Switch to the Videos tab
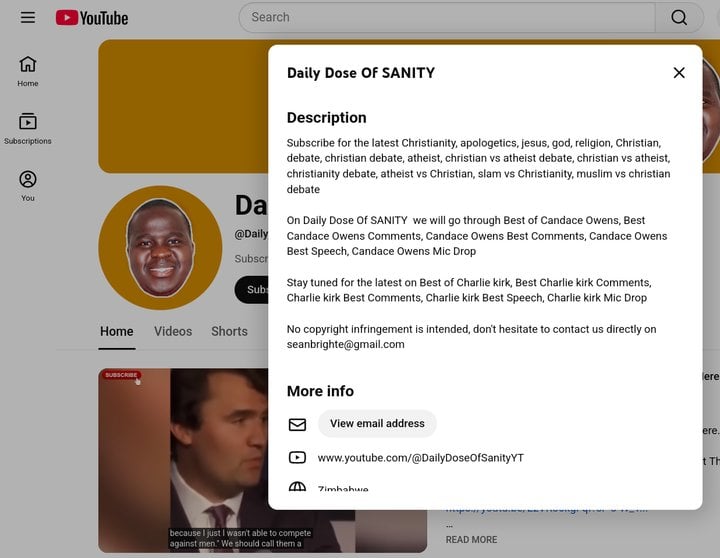The height and width of the screenshot is (558, 720). click(172, 331)
